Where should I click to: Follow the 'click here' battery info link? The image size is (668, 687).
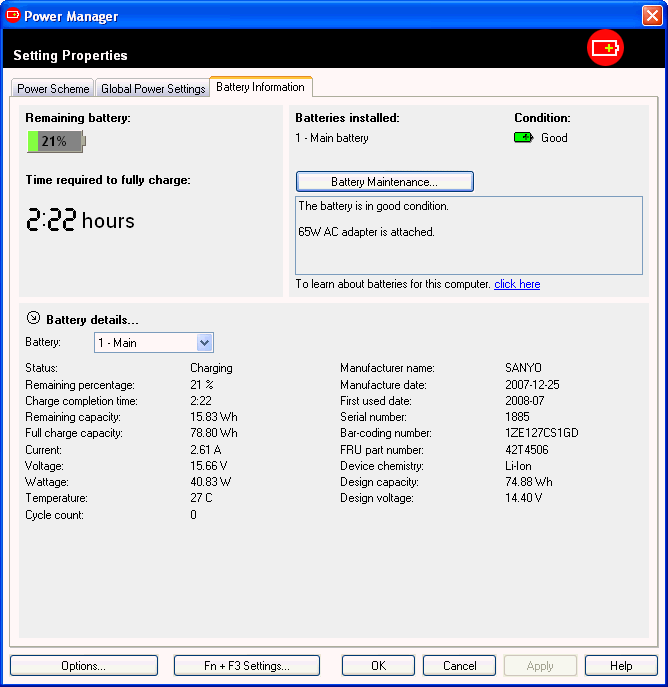point(517,284)
